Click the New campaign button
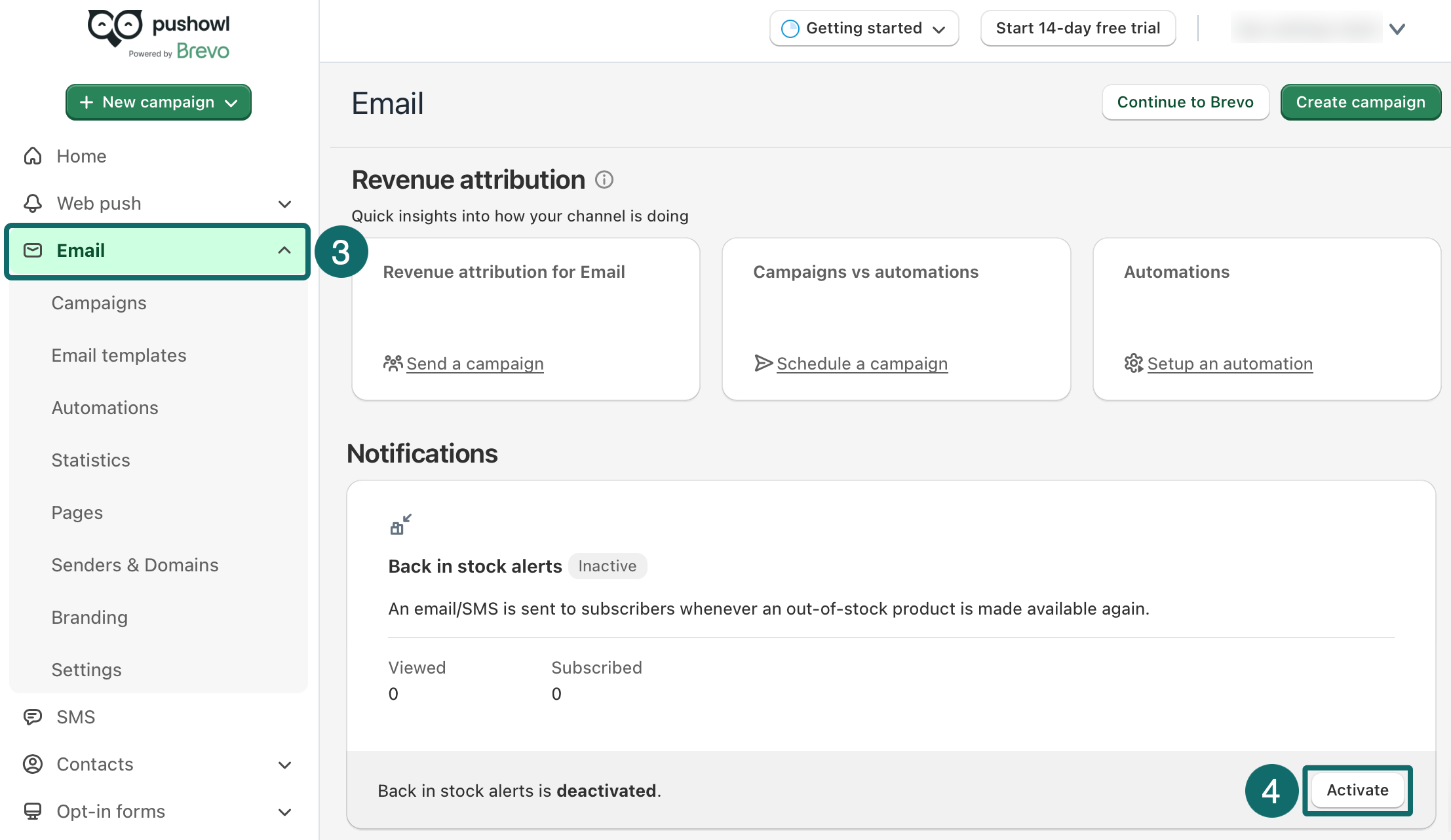 click(x=158, y=102)
